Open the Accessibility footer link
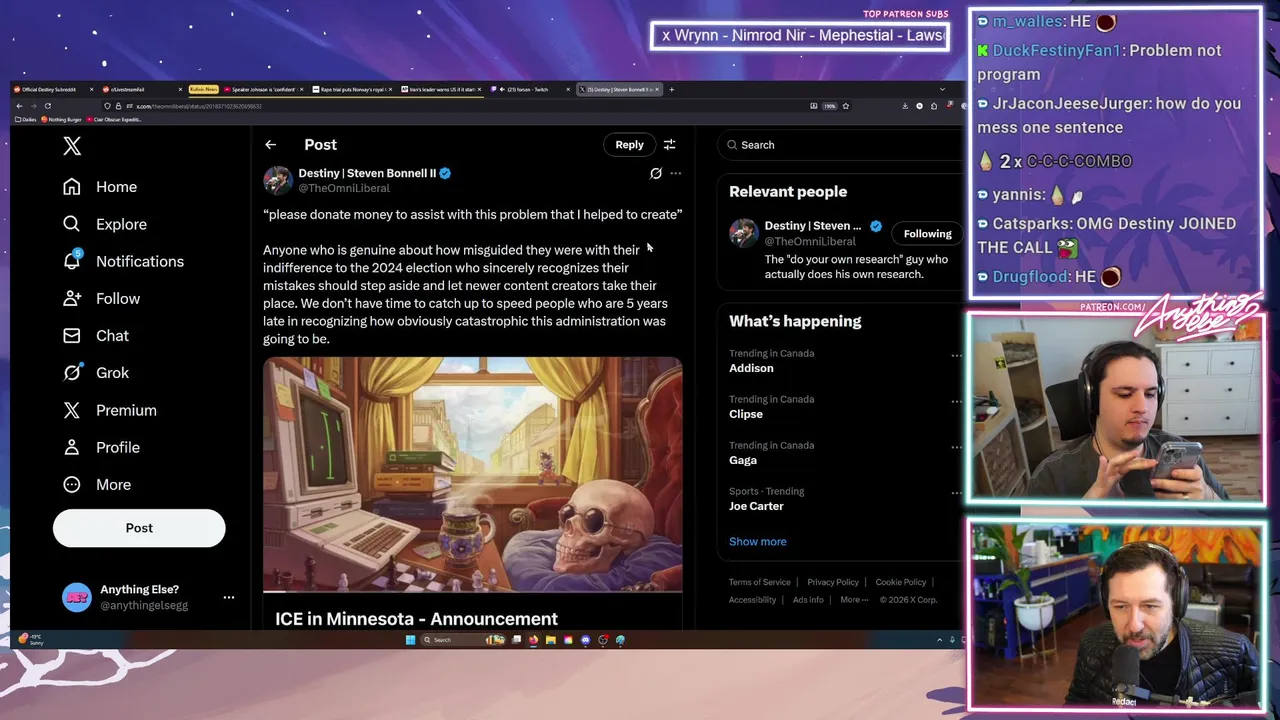 [752, 600]
